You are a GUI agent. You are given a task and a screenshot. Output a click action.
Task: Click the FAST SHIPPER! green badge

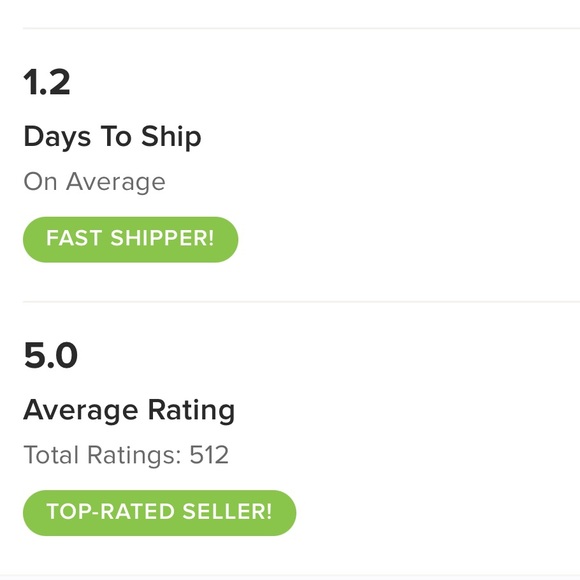tap(131, 240)
